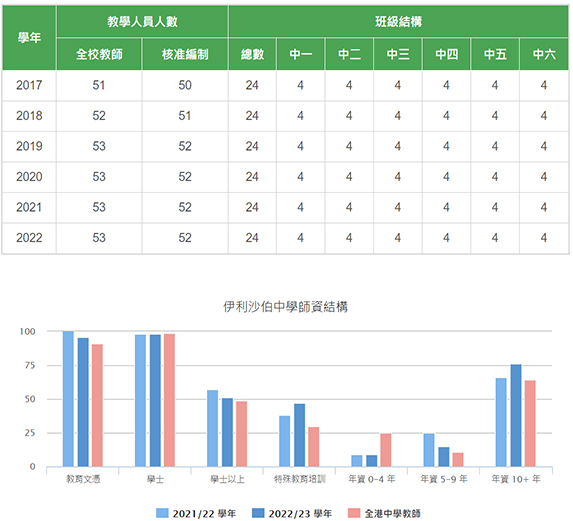The height and width of the screenshot is (521, 573).
Task: Select the 中五 column header
Action: click(x=495, y=54)
